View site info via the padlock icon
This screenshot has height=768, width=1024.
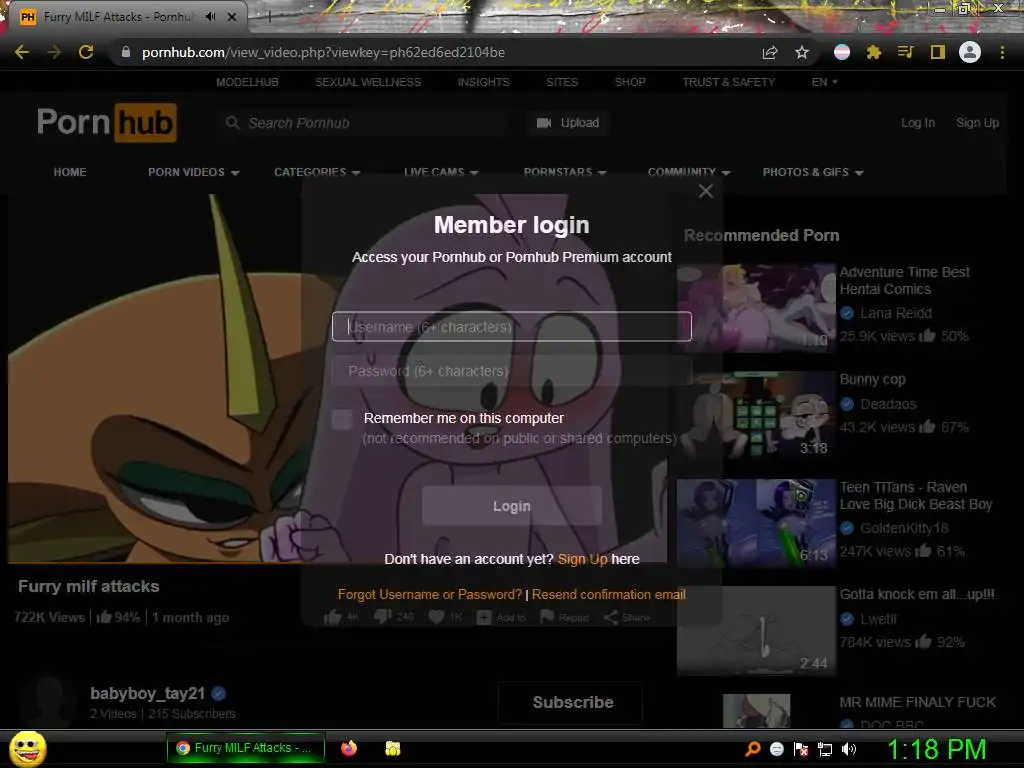pos(126,52)
